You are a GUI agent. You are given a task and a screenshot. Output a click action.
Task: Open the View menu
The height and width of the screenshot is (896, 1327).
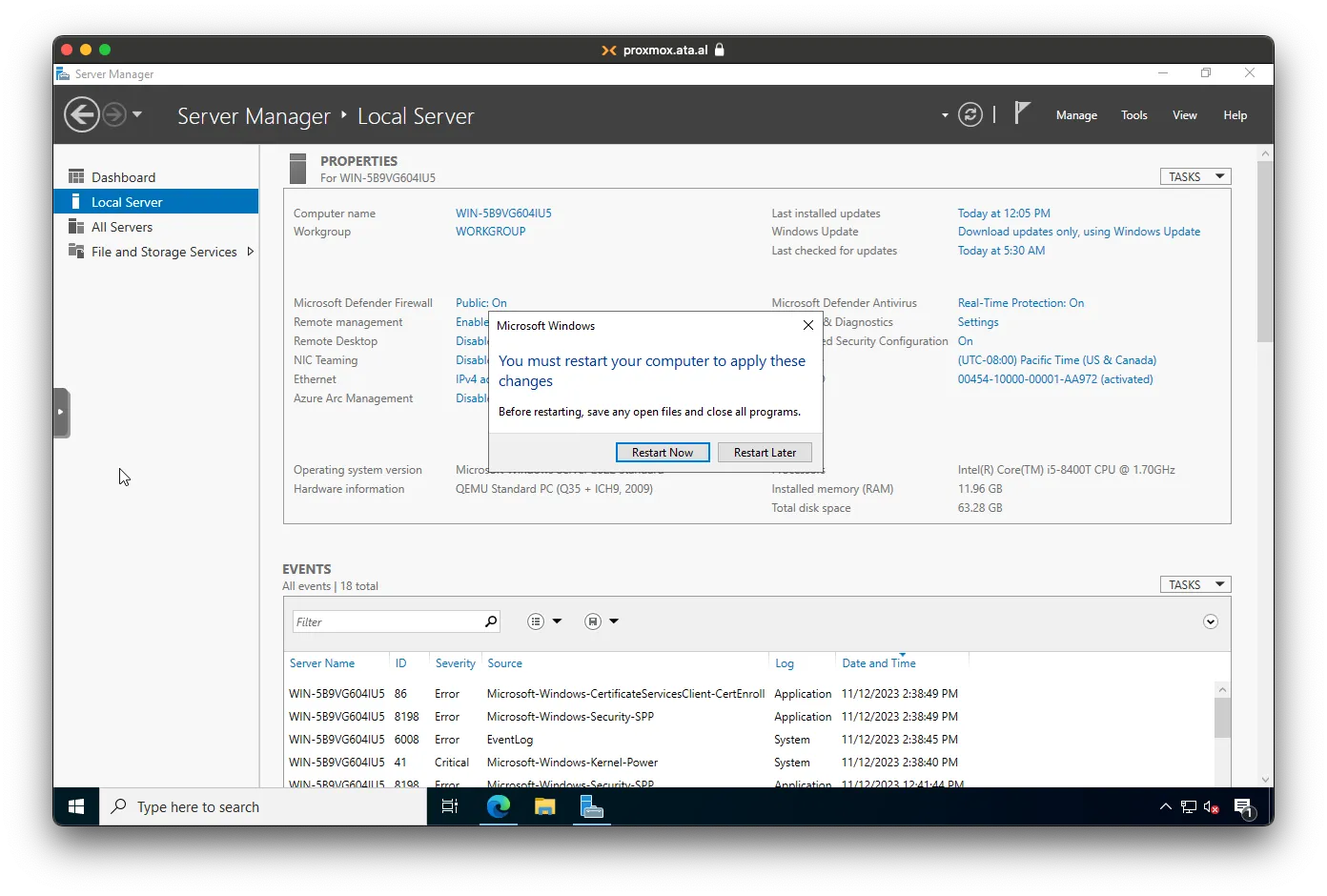coord(1185,115)
